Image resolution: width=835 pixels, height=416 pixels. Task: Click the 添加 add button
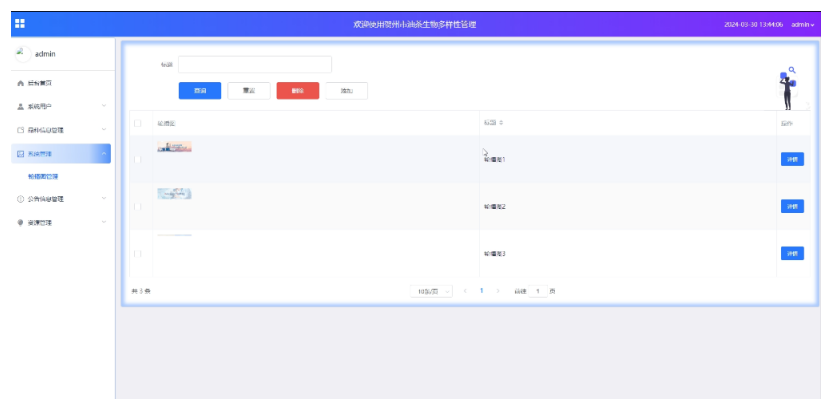coord(347,91)
